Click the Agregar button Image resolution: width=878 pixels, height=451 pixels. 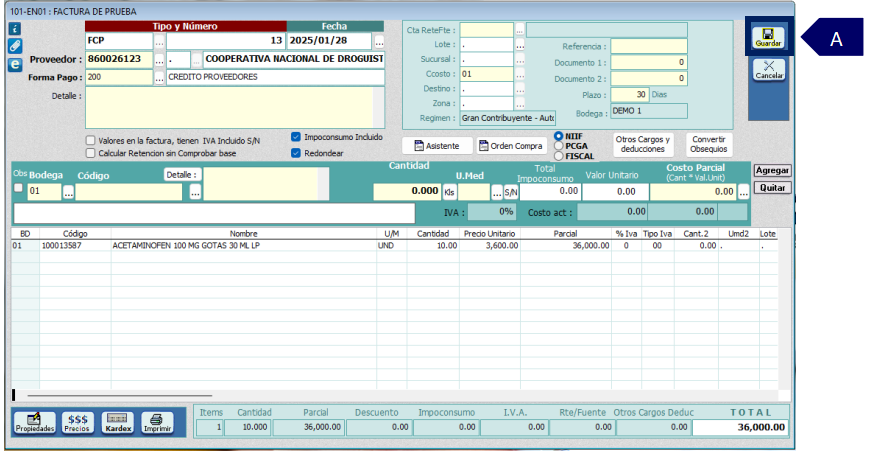[x=772, y=170]
